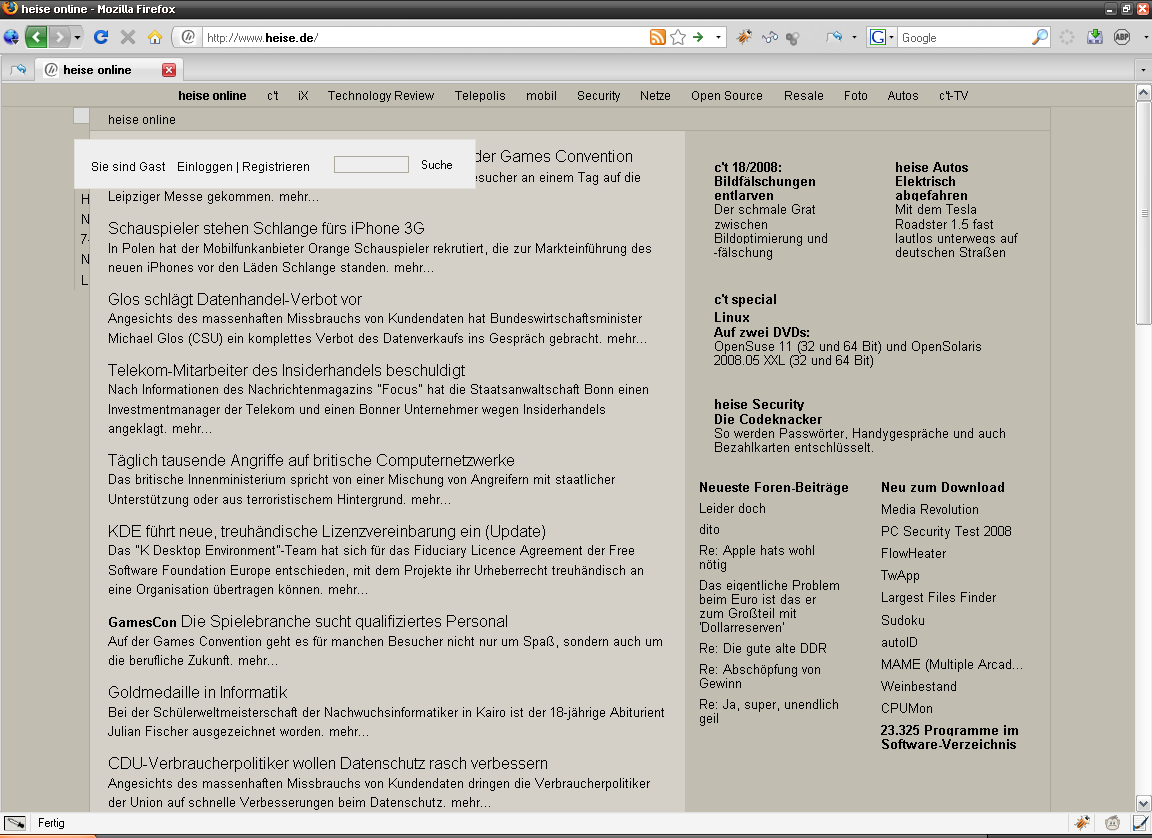Open headline Schauspieler stehen Schlange fürs iPhone 3G
Screen dimensions: 1152x838
pos(266,228)
